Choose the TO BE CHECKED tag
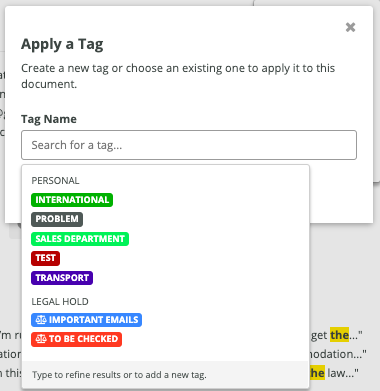 coord(76,339)
